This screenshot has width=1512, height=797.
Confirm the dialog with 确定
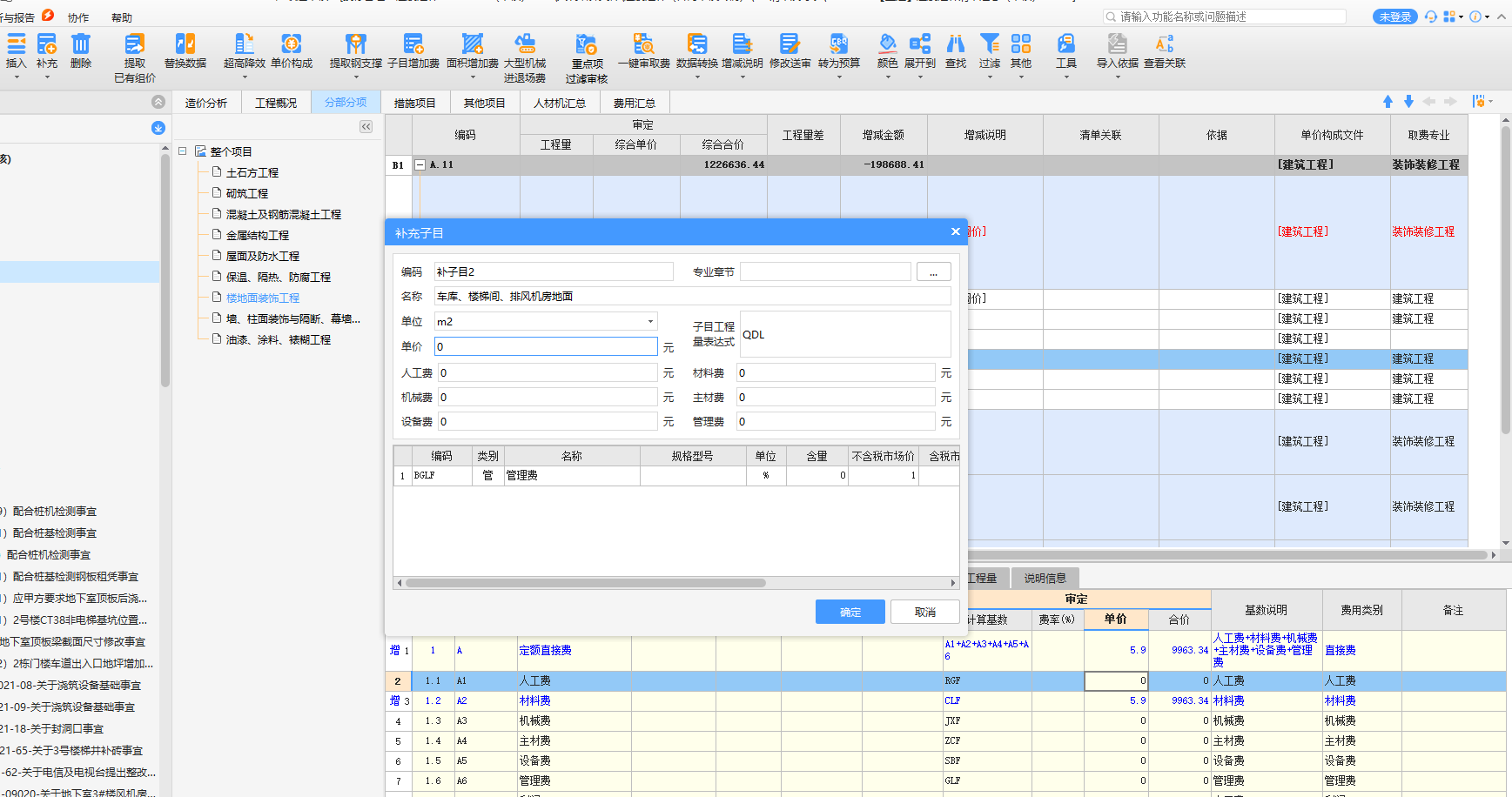click(x=850, y=612)
